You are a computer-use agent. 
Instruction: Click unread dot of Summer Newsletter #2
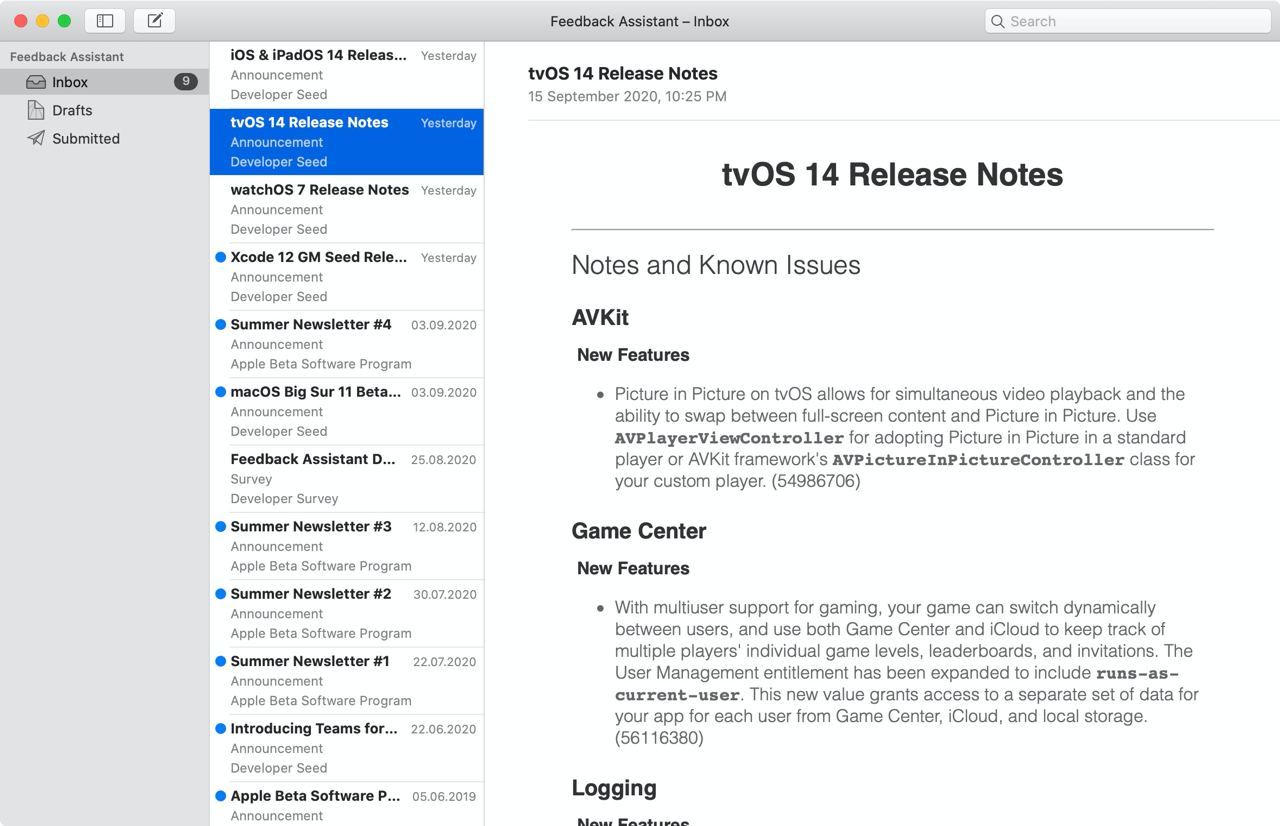[x=220, y=594]
